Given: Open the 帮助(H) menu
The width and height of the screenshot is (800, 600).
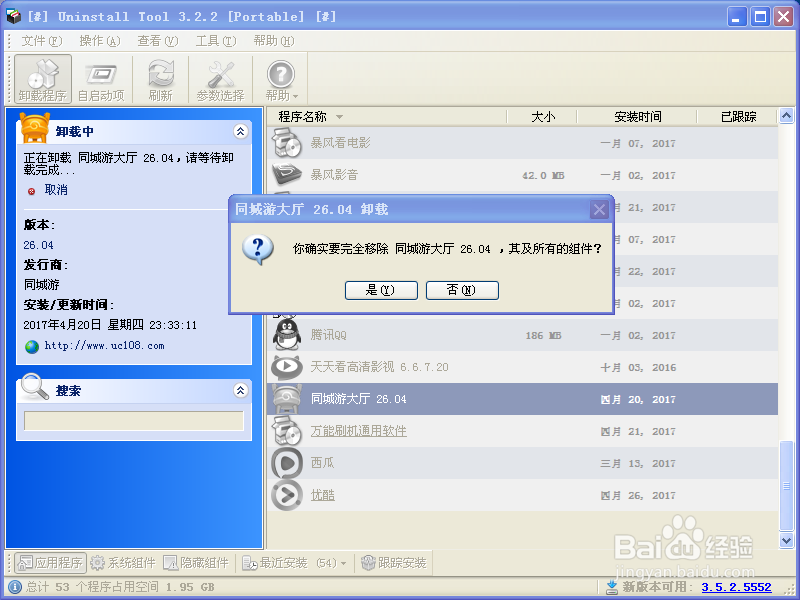Looking at the screenshot, I should (274, 41).
